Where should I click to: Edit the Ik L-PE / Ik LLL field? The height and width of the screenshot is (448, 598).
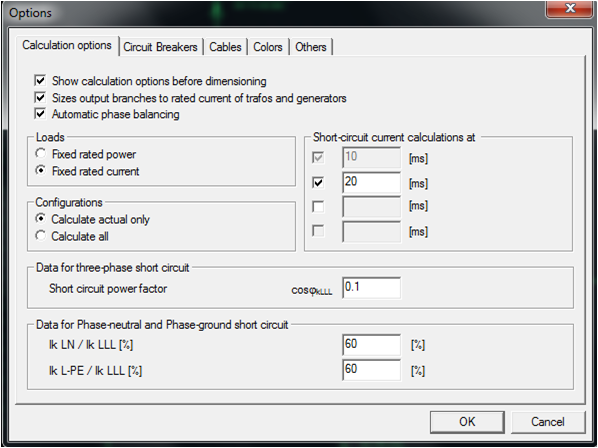[371, 370]
